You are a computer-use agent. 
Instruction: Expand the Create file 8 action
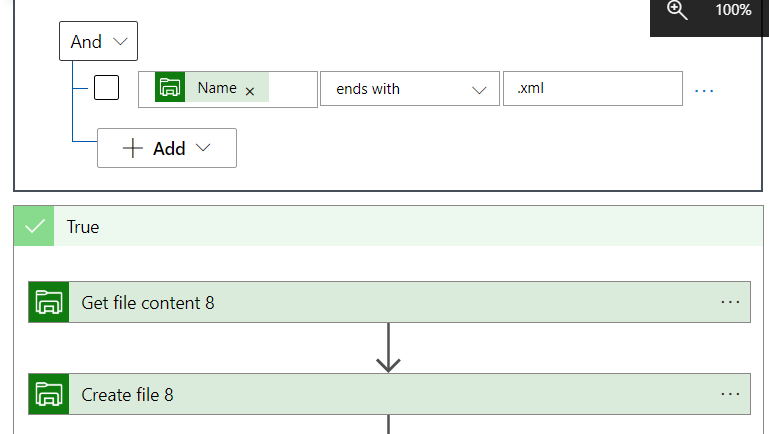pyautogui.click(x=389, y=394)
